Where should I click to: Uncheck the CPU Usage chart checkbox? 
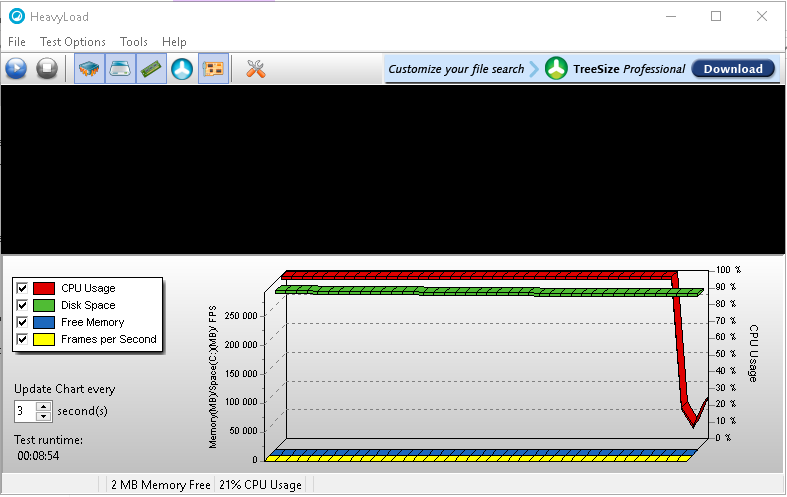[x=22, y=289]
